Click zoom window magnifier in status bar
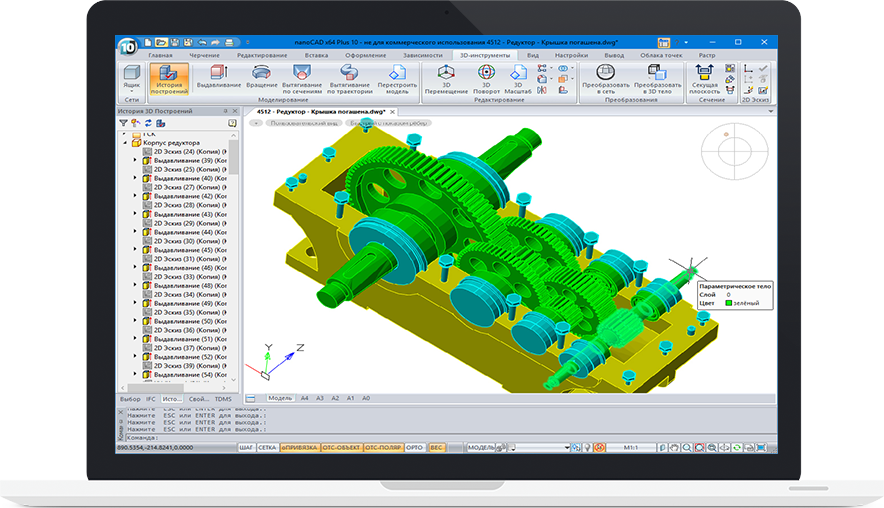884x508 pixels. 699,448
